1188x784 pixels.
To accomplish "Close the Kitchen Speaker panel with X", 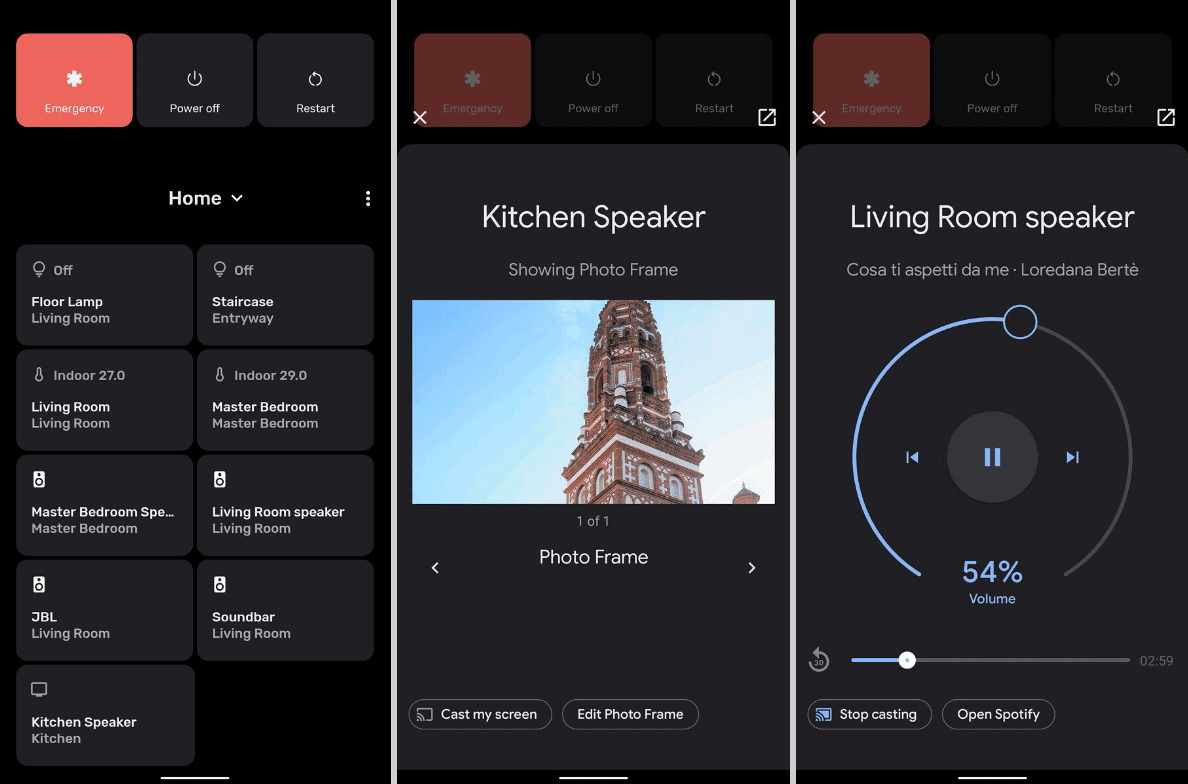I will (x=420, y=117).
